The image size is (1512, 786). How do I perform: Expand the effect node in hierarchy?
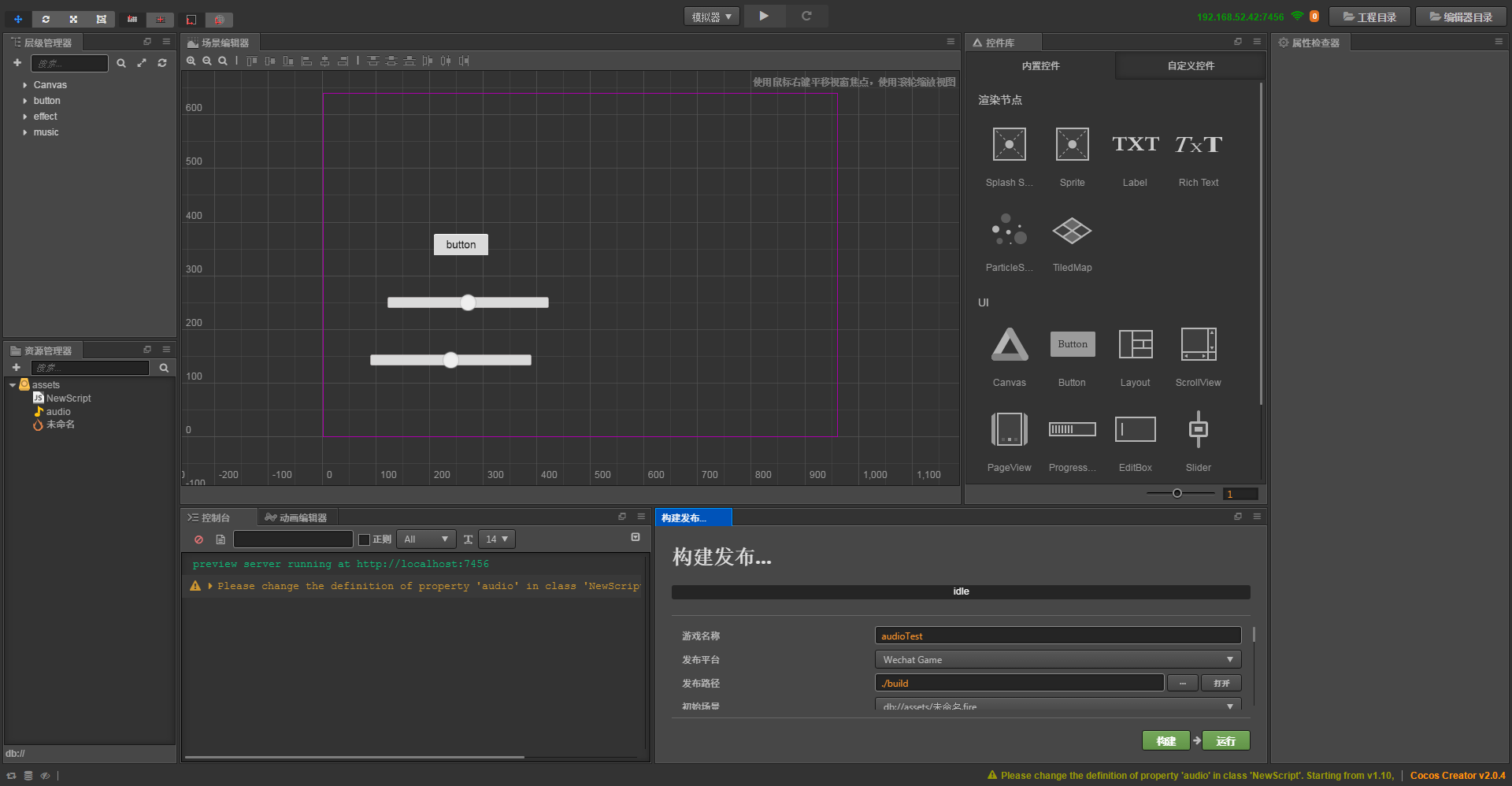25,117
